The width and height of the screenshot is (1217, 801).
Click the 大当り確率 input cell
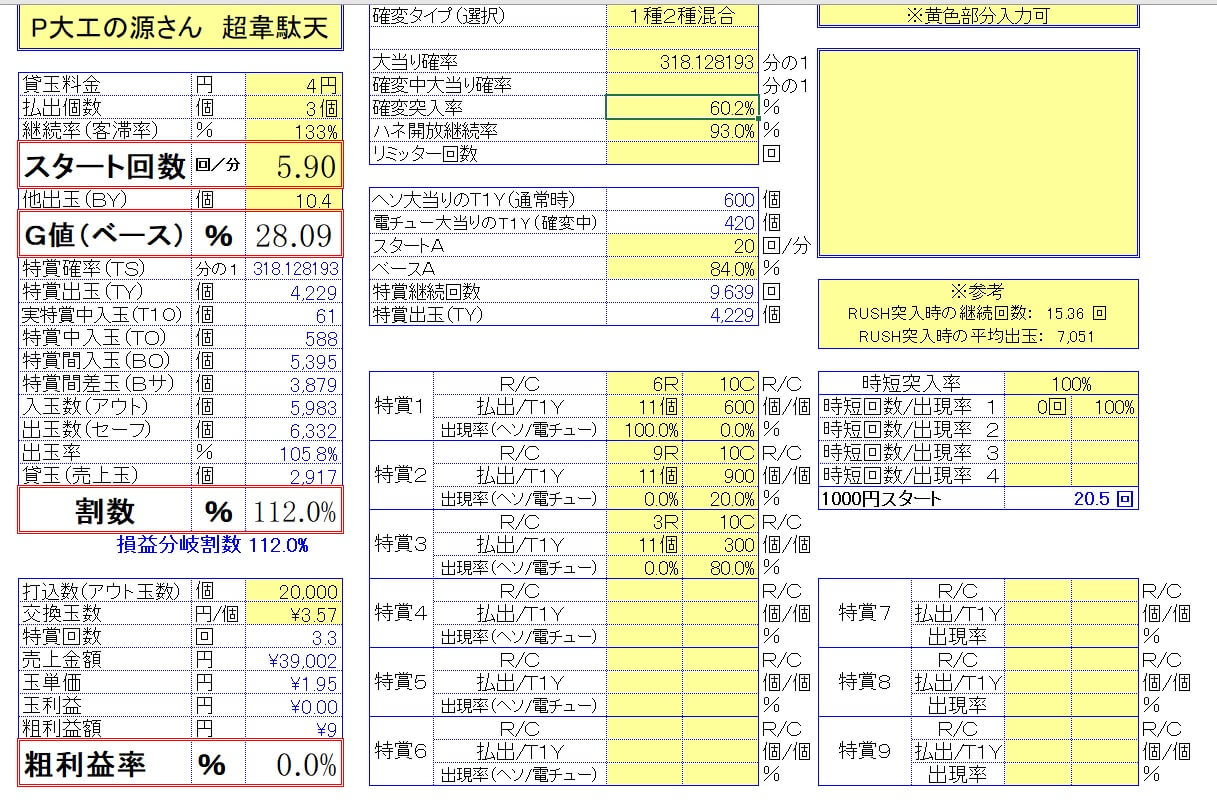[x=682, y=62]
